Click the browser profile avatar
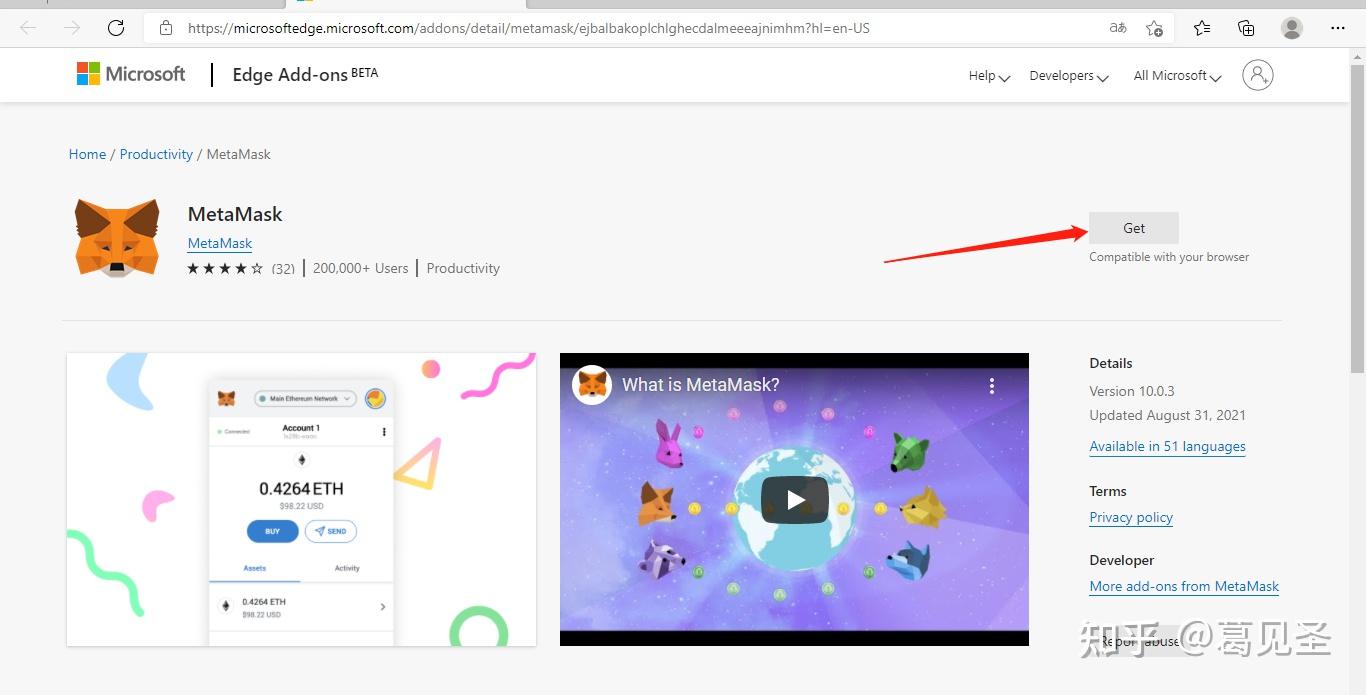The height and width of the screenshot is (695, 1366). click(1292, 28)
